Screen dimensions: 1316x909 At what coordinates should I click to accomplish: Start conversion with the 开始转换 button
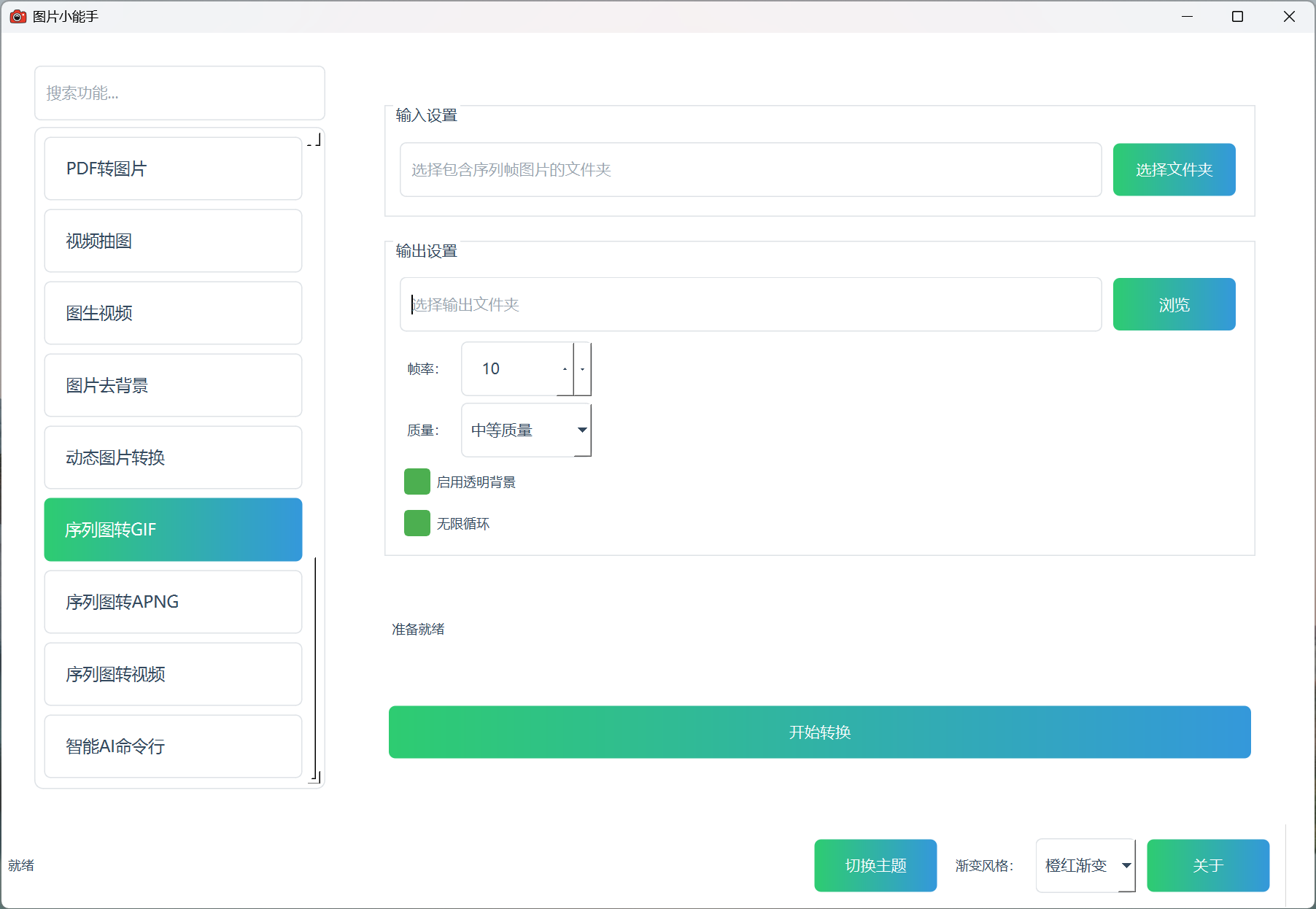click(x=819, y=732)
